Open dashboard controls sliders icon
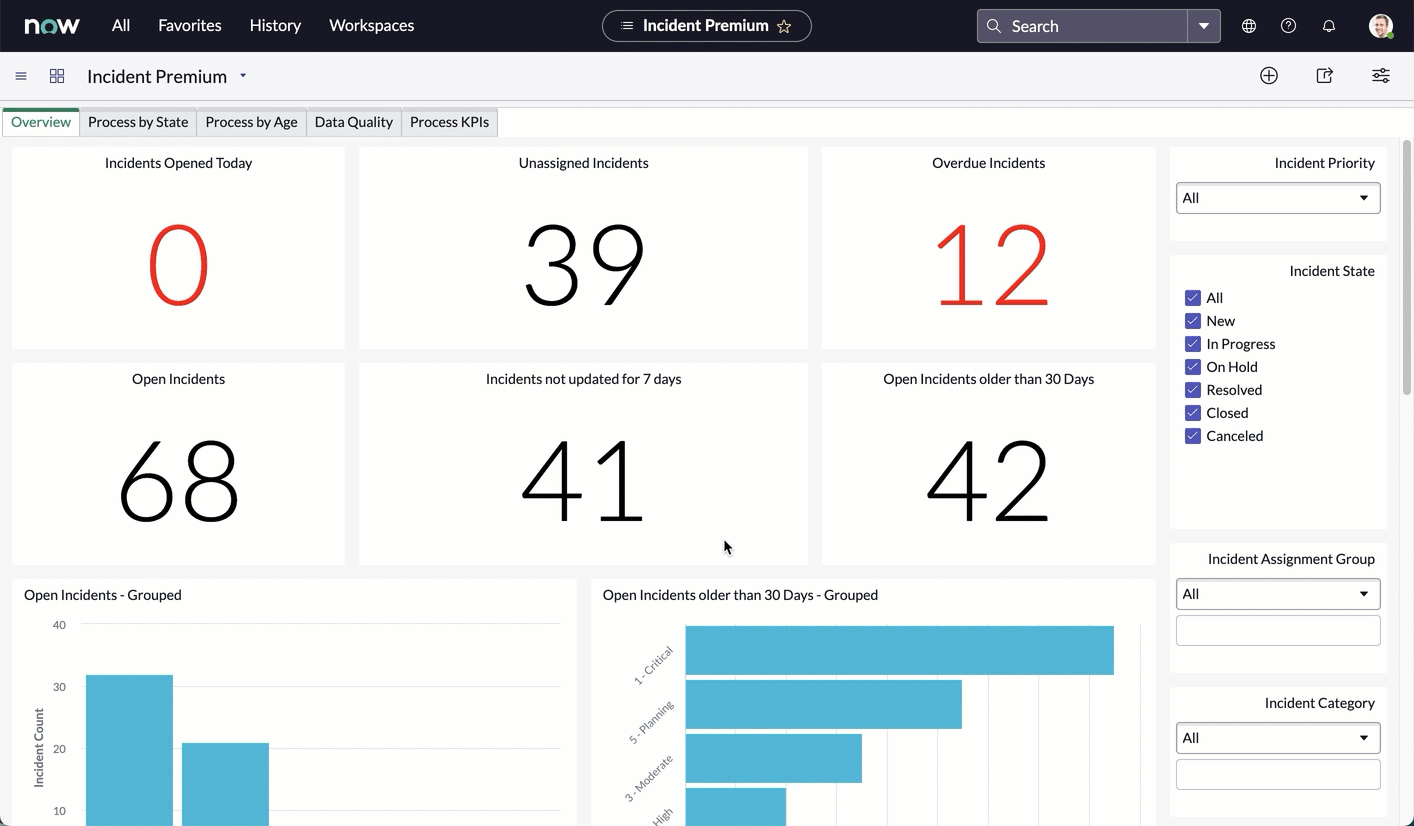The width and height of the screenshot is (1414, 826). [1381, 76]
